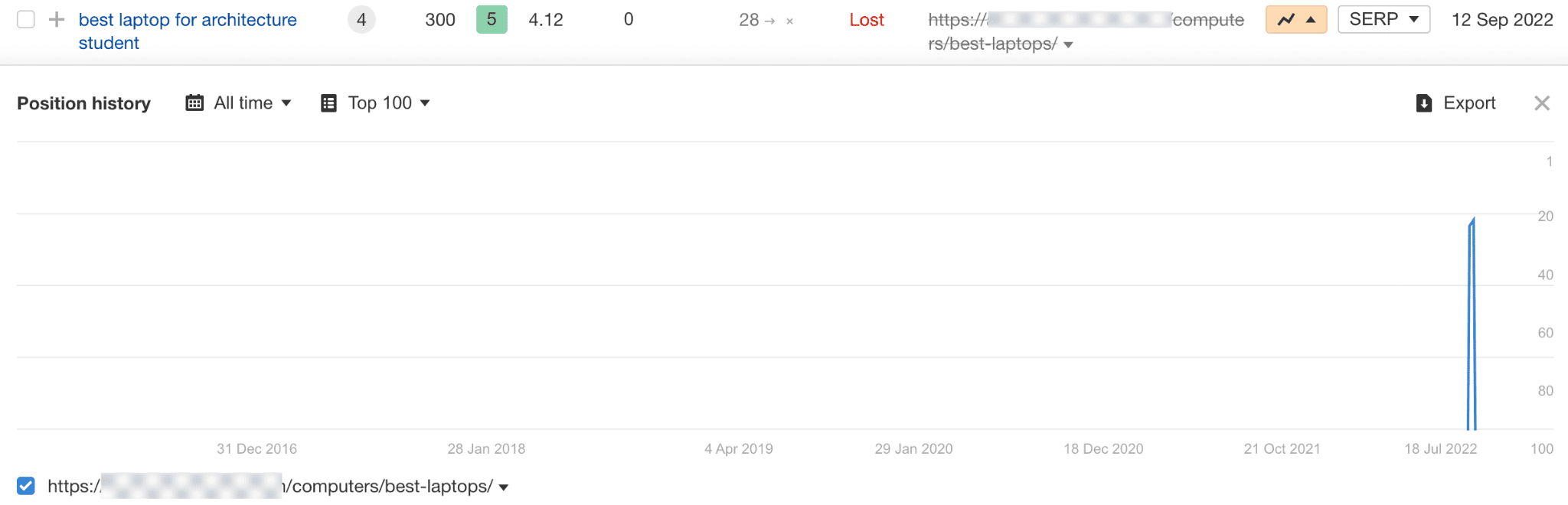Screen dimensions: 1568x505
Task: Click the table icon beside Top 100
Action: (328, 103)
